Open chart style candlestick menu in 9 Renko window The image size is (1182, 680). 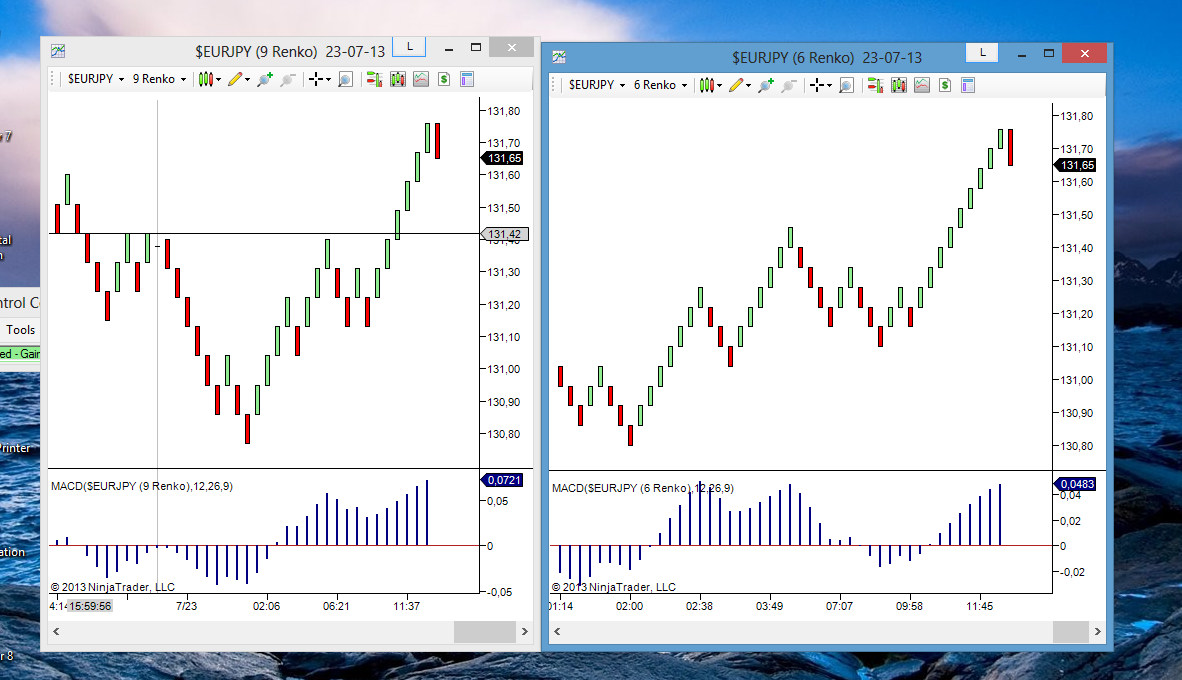[x=206, y=79]
